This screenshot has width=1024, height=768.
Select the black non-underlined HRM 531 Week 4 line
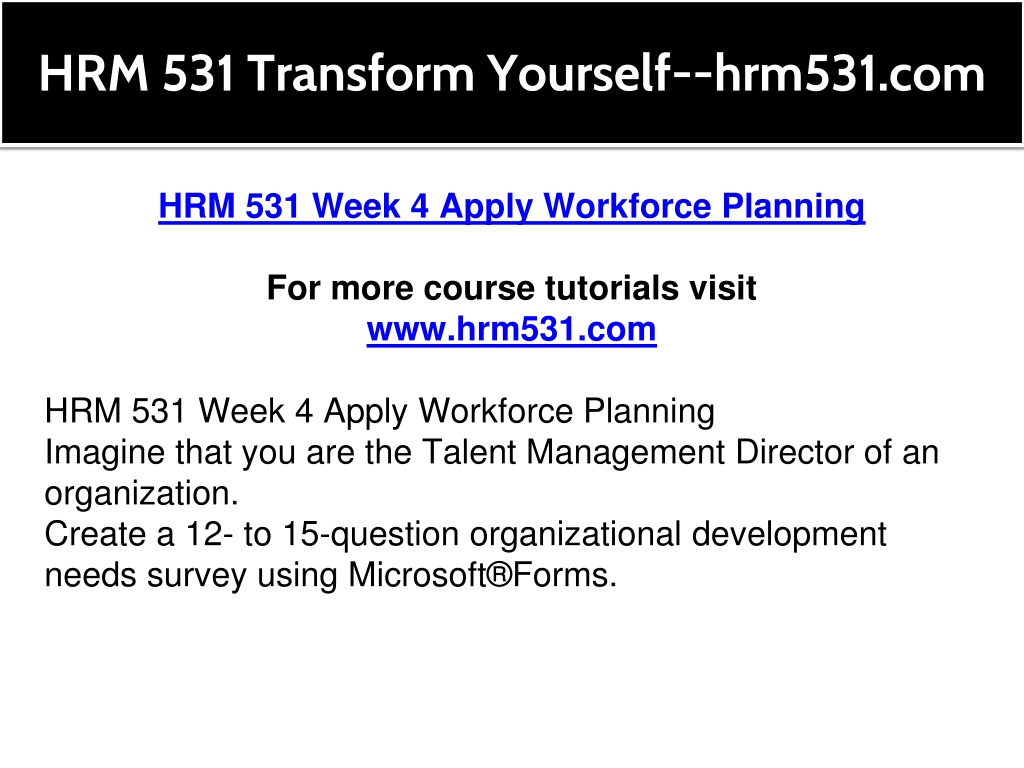[x=379, y=411]
